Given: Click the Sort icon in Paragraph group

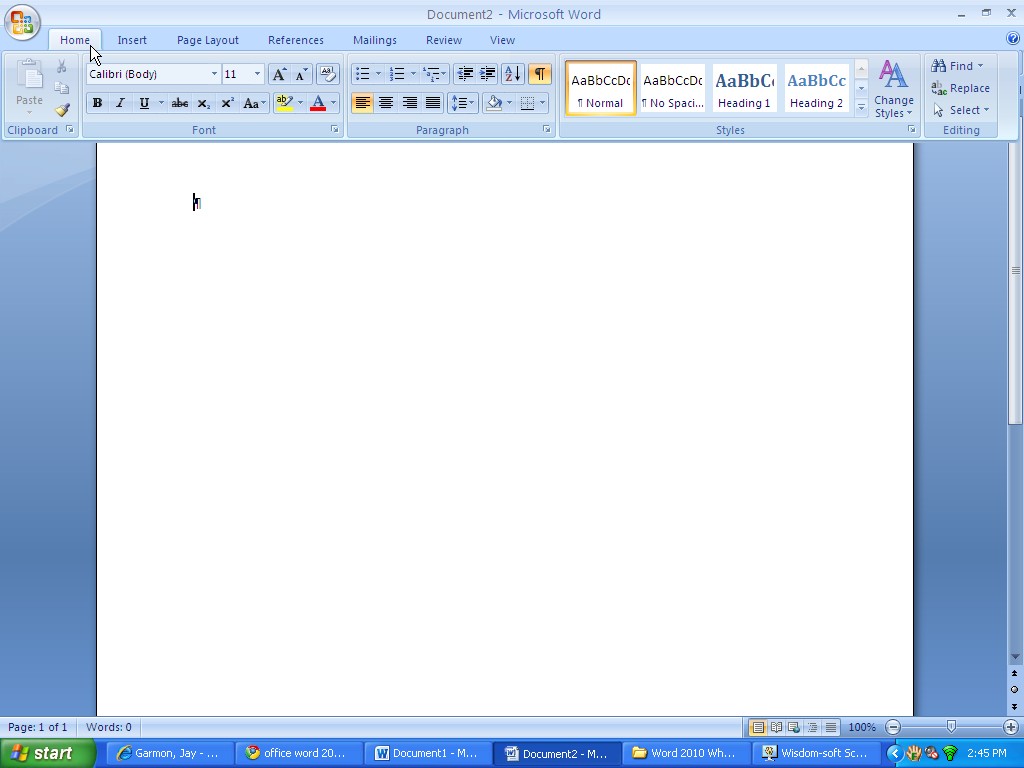Looking at the screenshot, I should (512, 74).
